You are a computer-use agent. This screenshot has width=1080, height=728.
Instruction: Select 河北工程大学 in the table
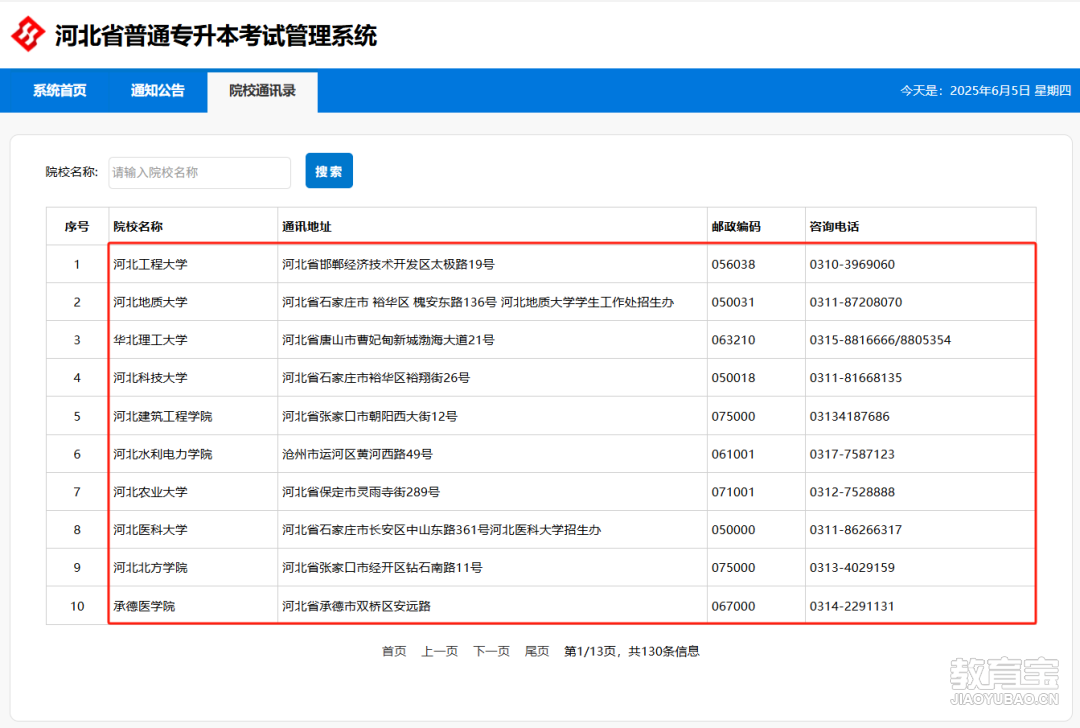pos(150,264)
